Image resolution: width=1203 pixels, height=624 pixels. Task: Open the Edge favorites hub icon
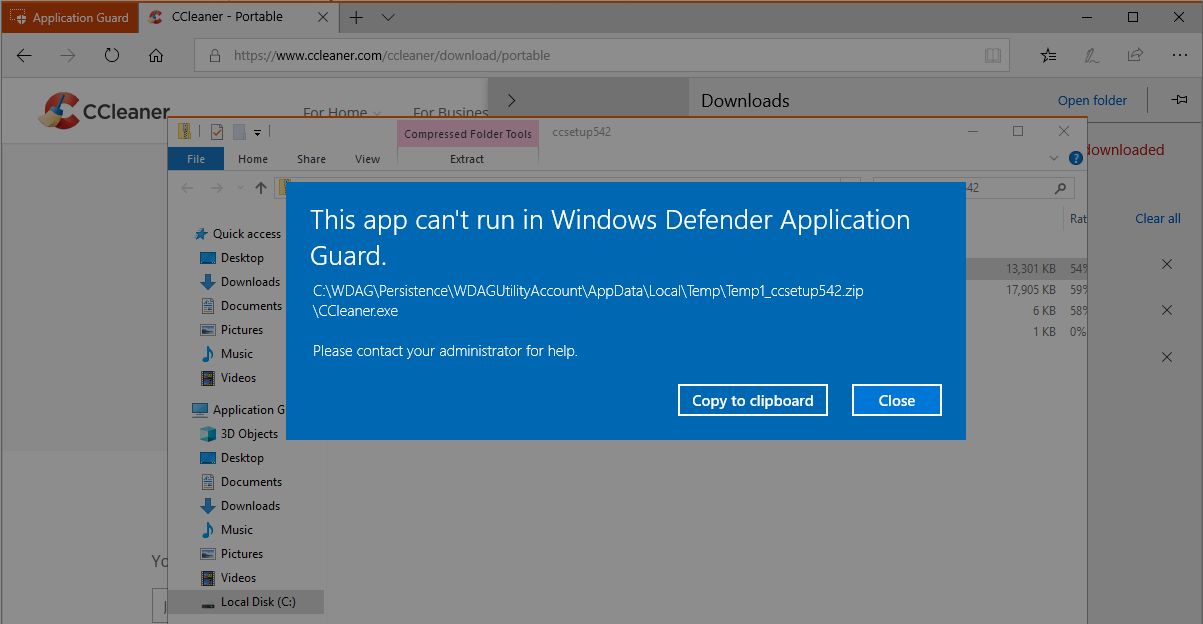click(1048, 56)
